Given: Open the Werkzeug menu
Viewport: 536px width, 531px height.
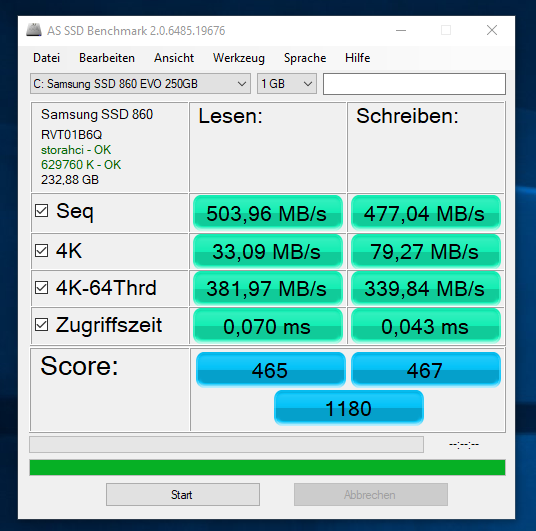Looking at the screenshot, I should (x=239, y=58).
